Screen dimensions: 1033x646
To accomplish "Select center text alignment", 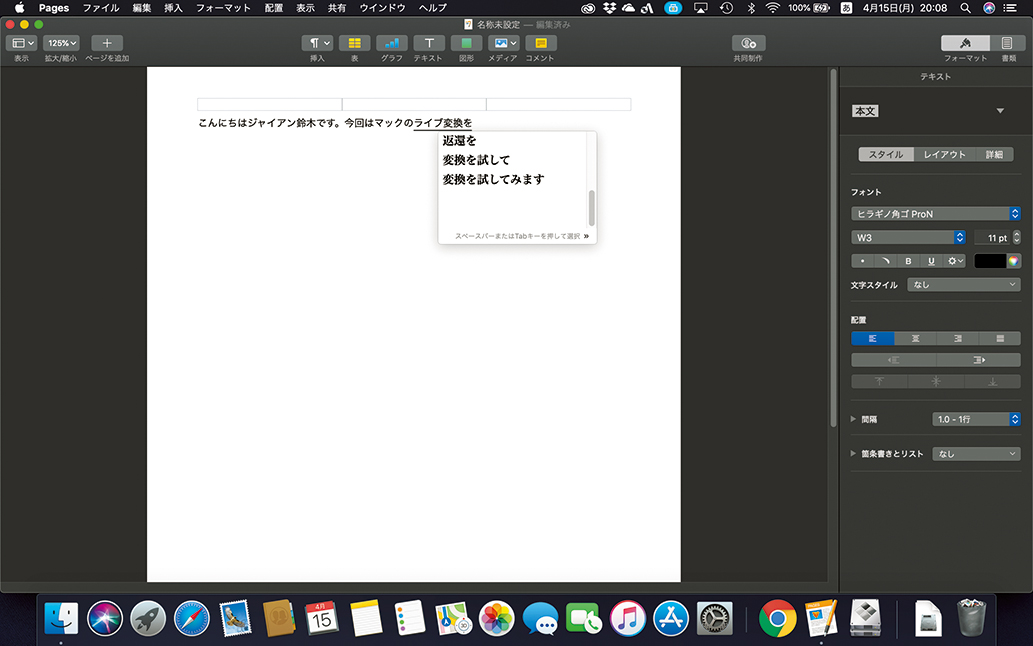I will [915, 339].
